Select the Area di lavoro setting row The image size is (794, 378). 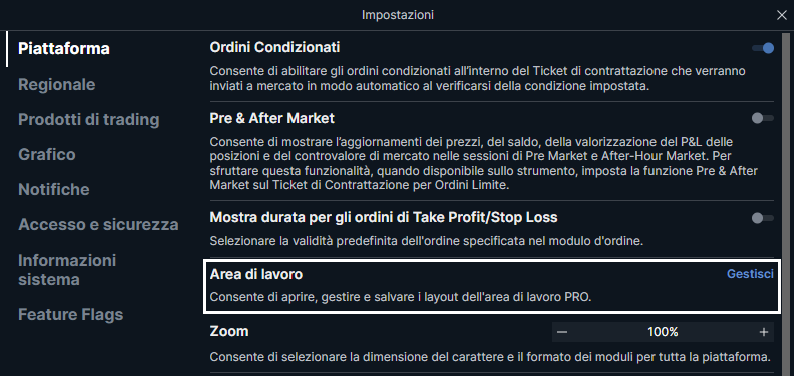(491, 286)
